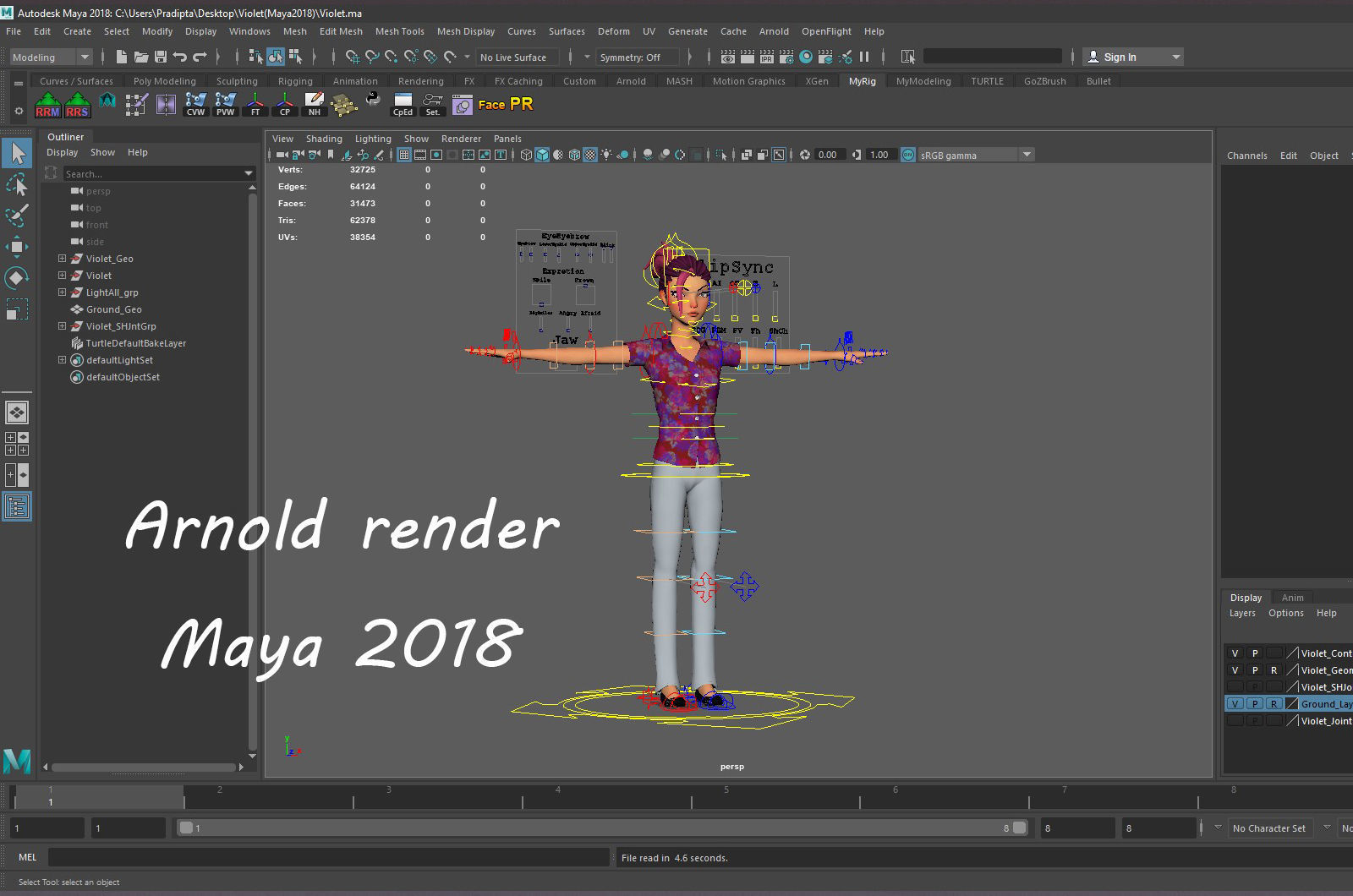
Task: Click the Python script shelf icon
Action: pos(373,100)
